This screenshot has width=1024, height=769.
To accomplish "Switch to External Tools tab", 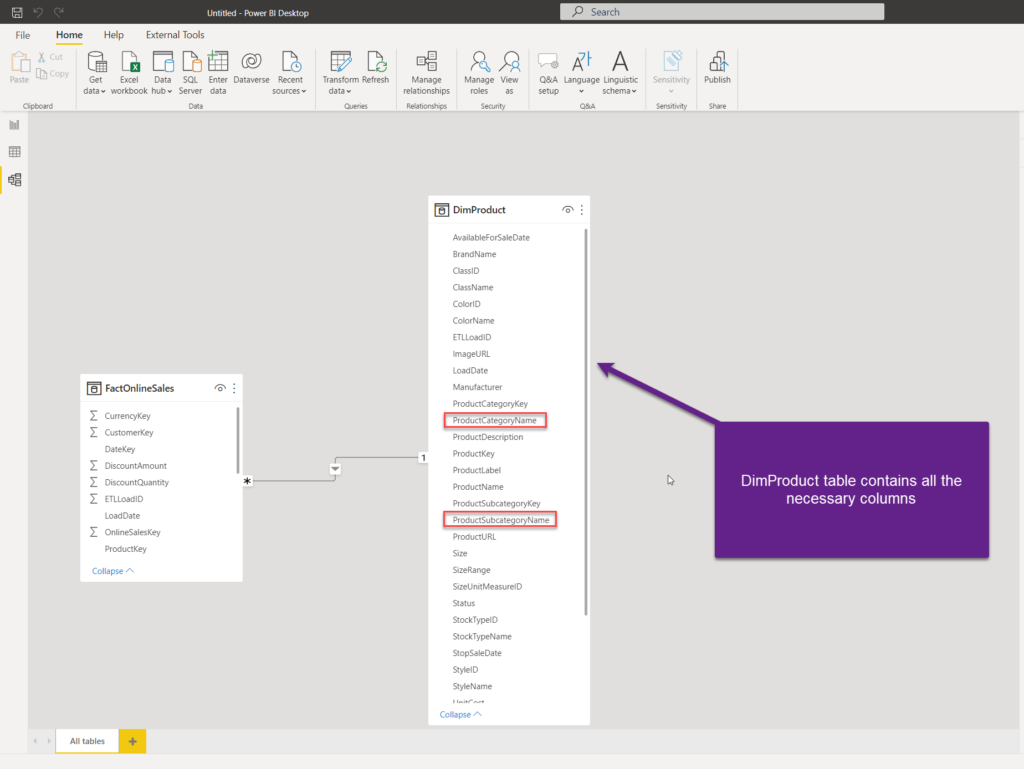I will point(175,35).
